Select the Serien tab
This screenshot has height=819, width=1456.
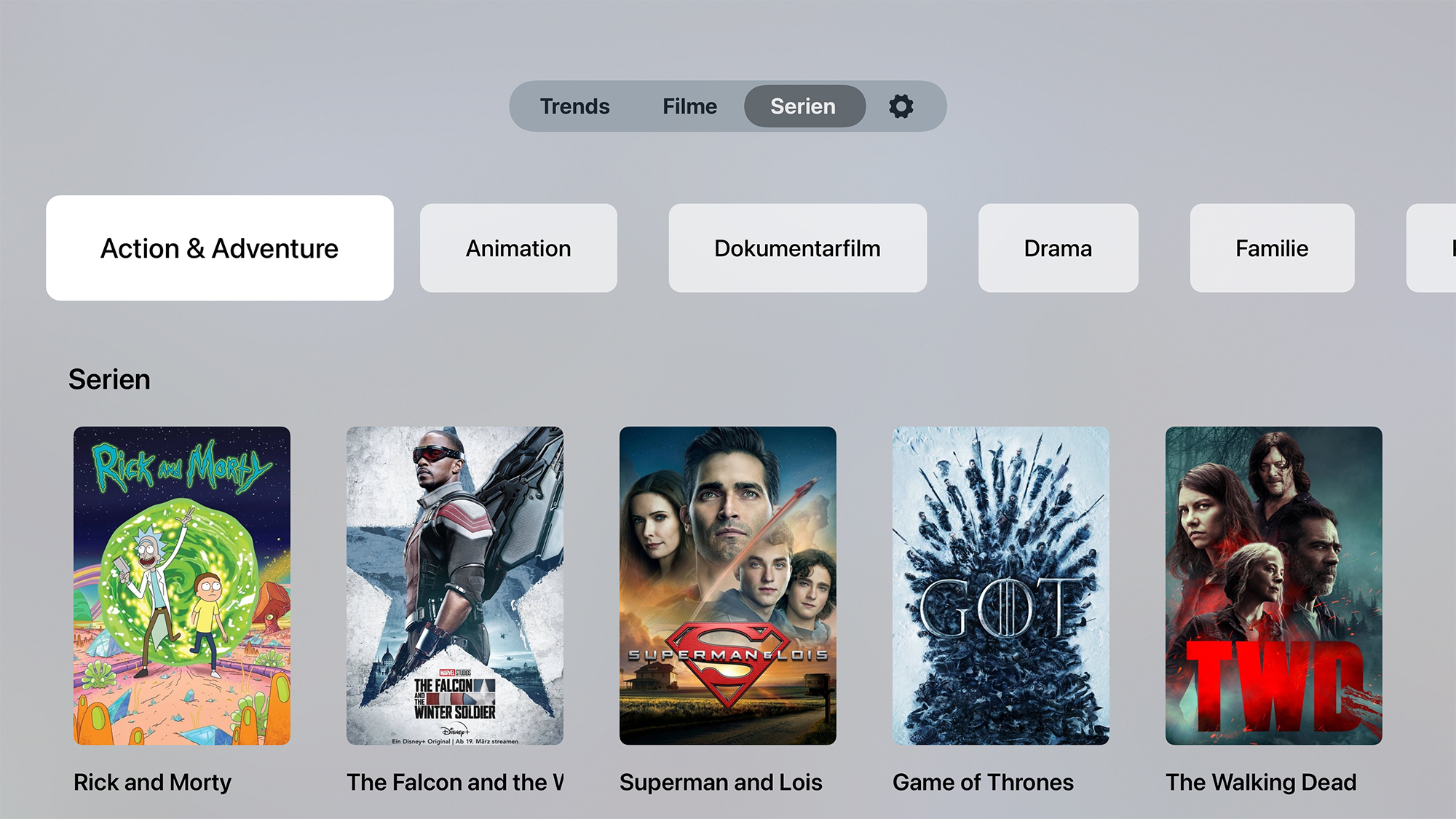click(804, 106)
